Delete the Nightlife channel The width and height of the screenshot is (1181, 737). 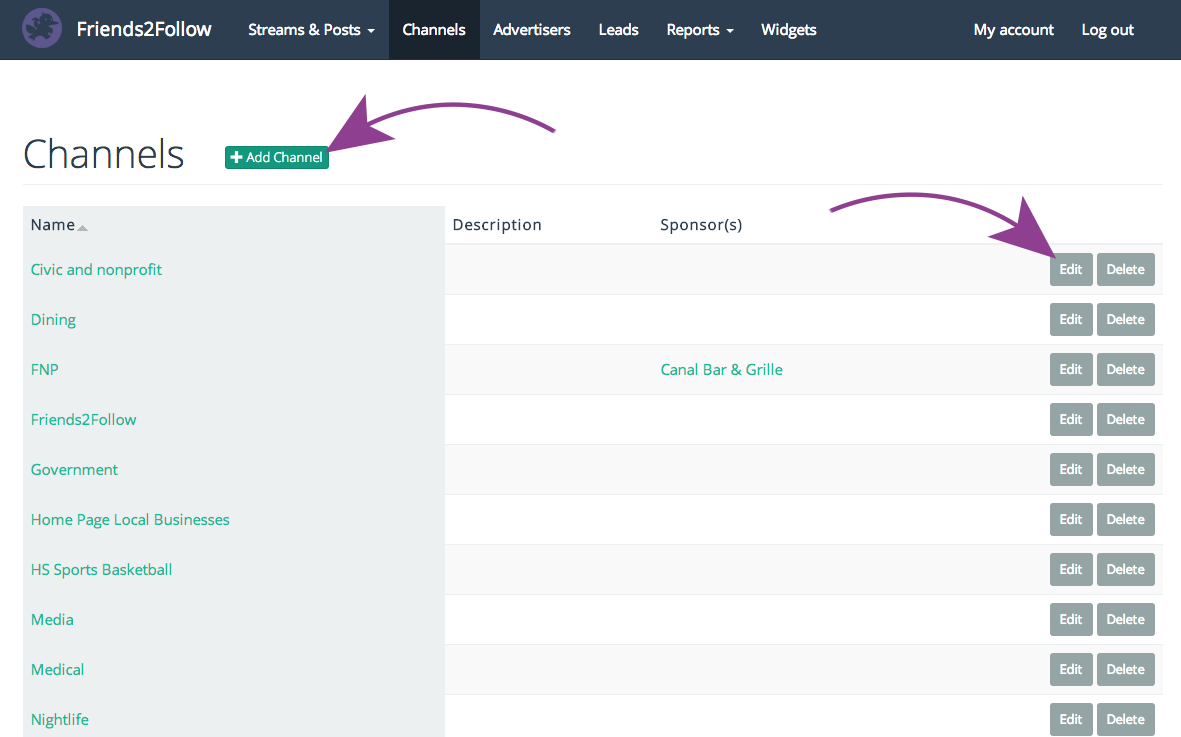1125,719
